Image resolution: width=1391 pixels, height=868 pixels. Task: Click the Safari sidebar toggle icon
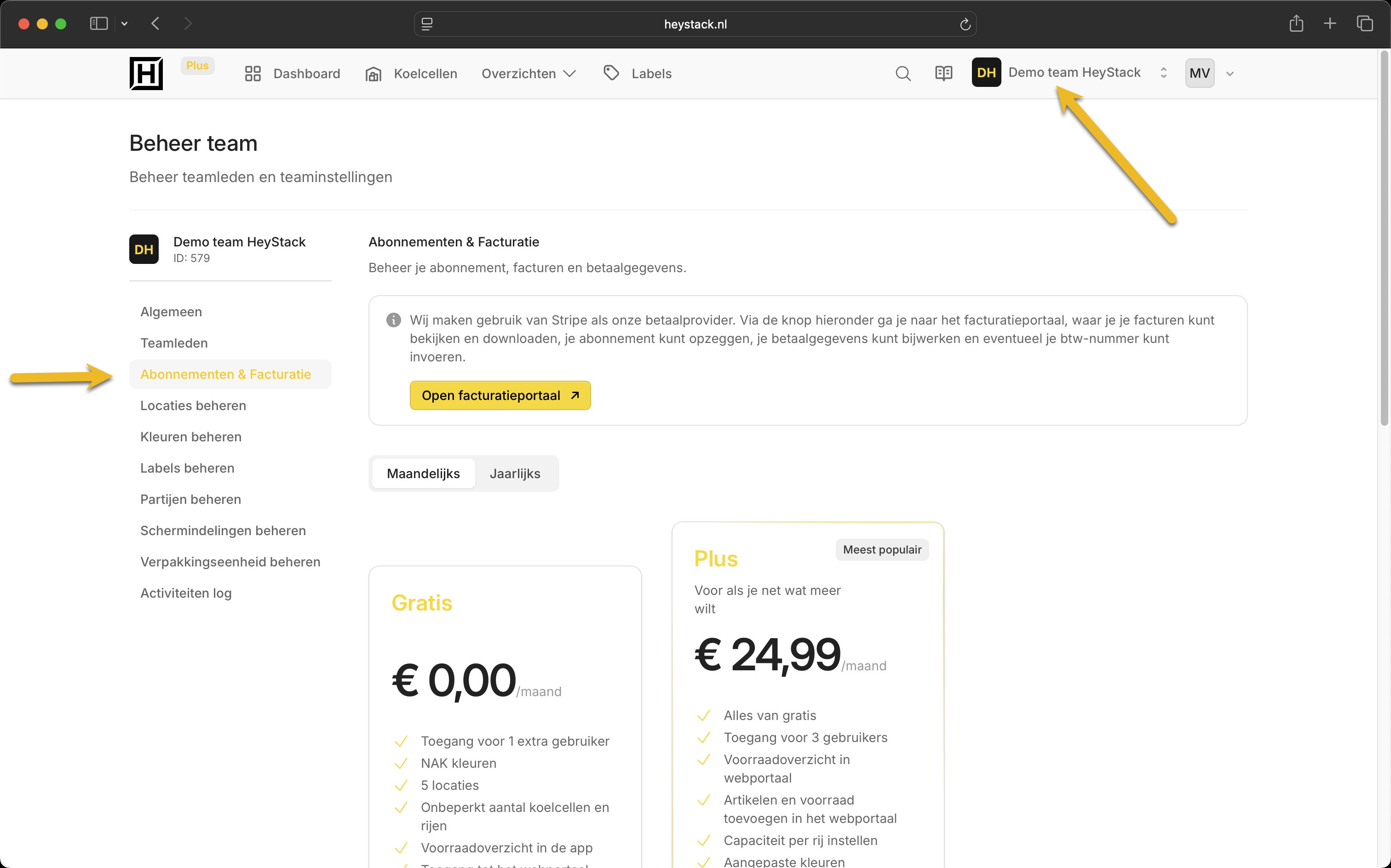pos(99,23)
